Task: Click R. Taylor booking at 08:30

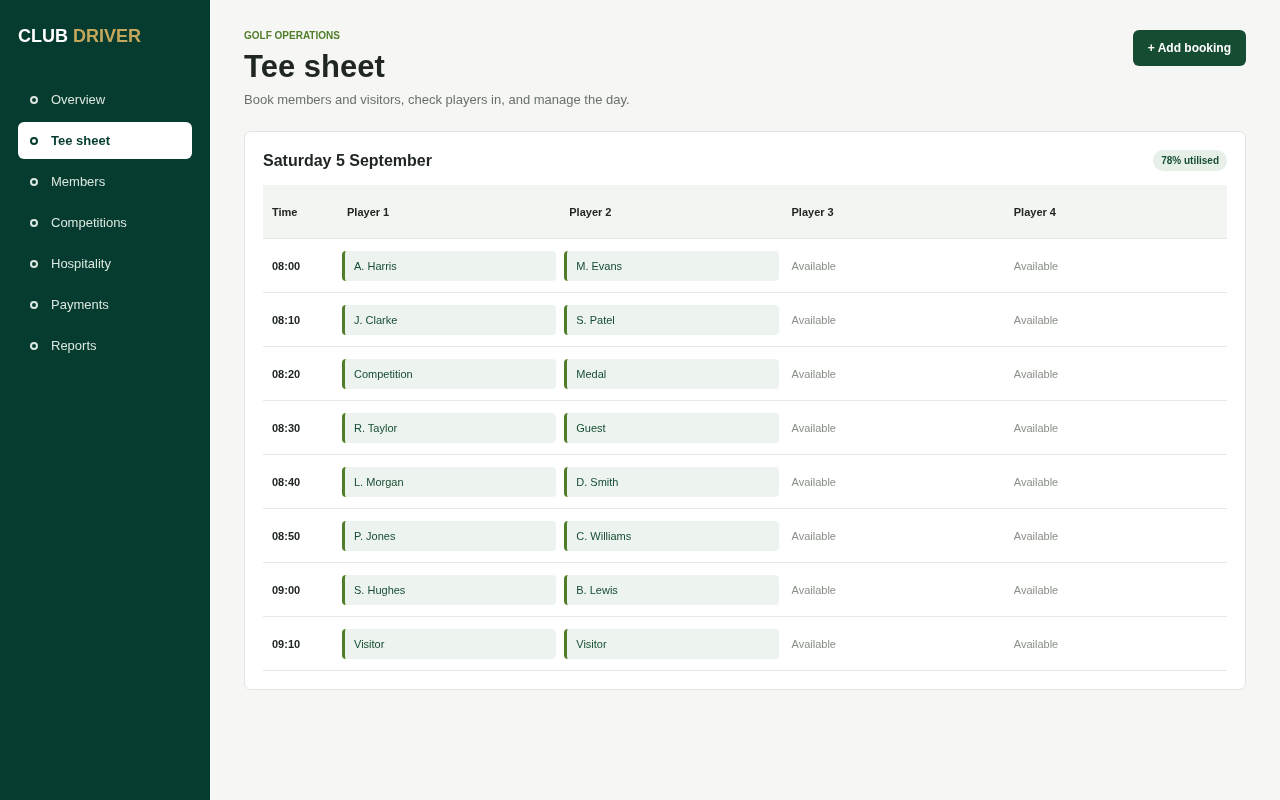Action: 449,428
